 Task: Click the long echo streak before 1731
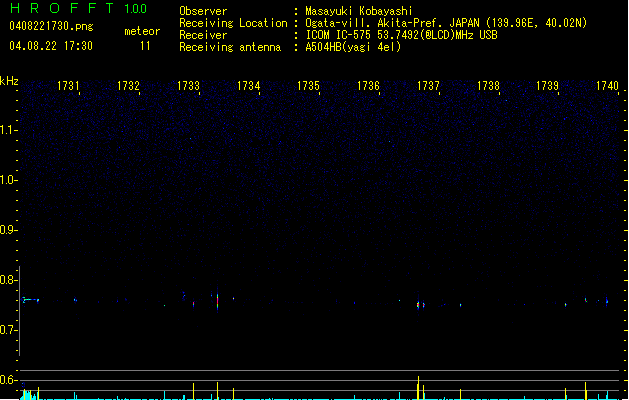point(30,300)
